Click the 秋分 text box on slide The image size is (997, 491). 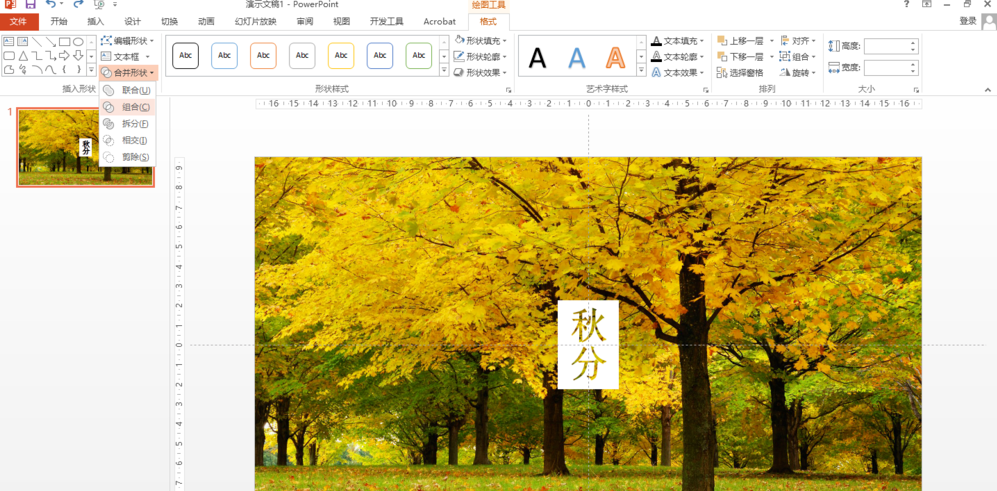(x=588, y=345)
